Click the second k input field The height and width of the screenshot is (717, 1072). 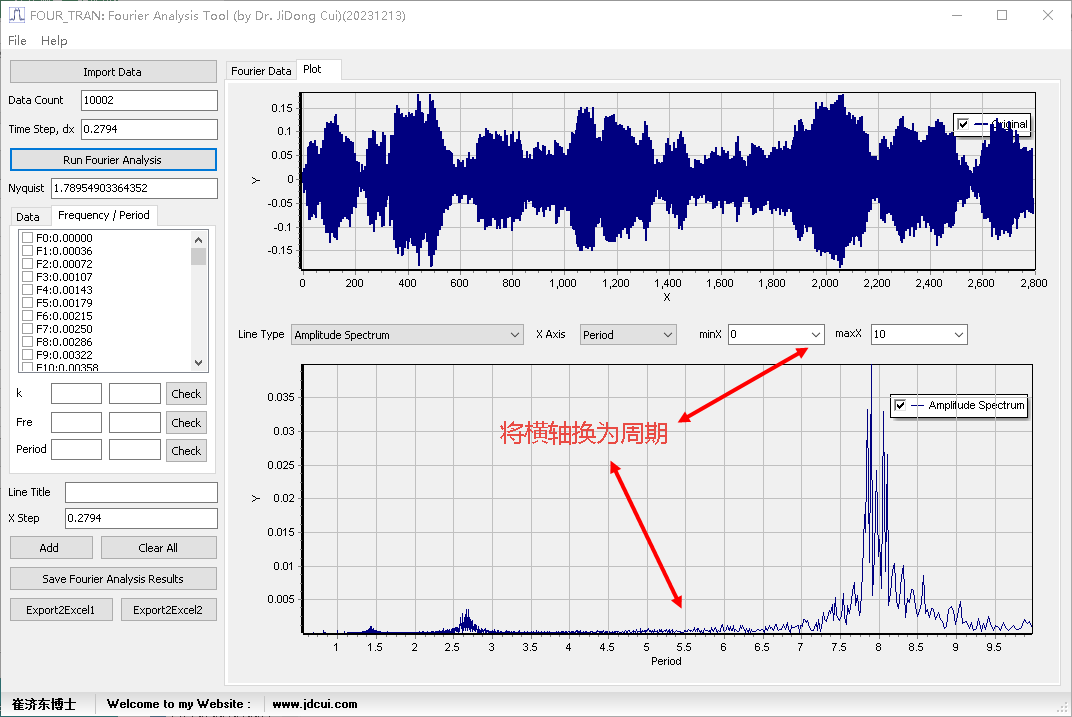tap(135, 394)
